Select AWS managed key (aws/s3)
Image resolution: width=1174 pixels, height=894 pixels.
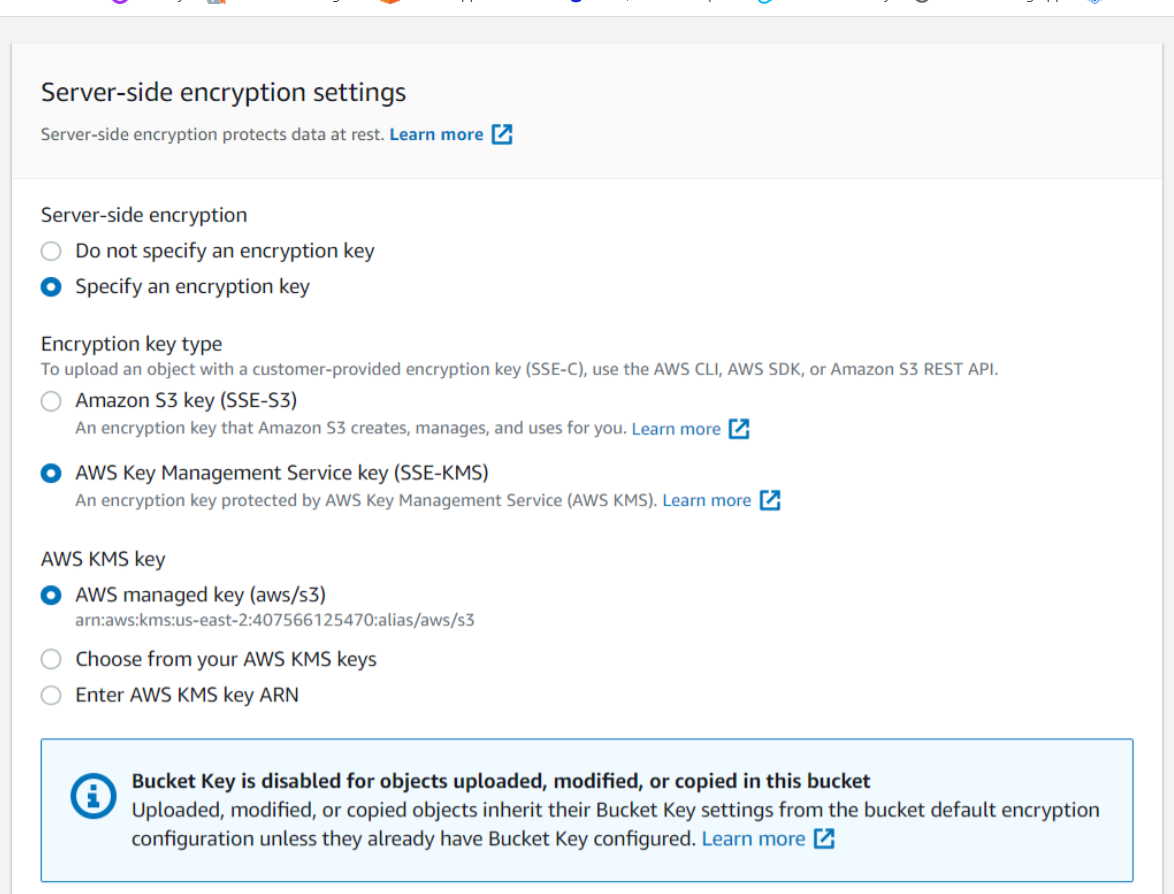(x=51, y=595)
